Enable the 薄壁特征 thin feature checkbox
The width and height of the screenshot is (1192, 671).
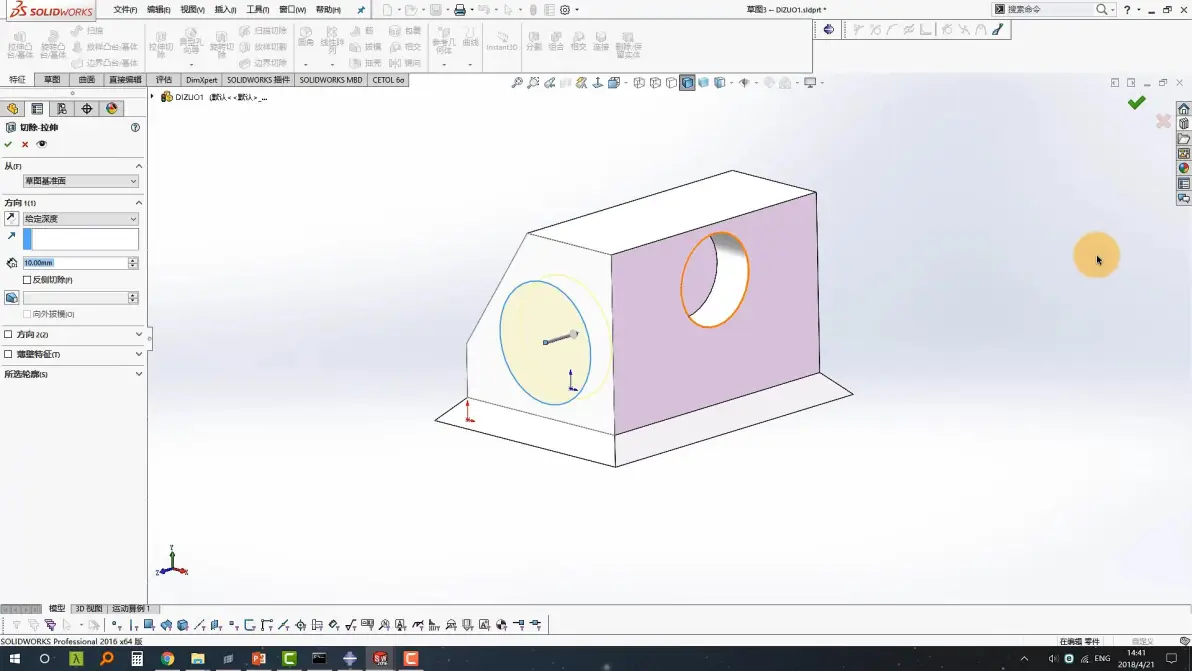point(8,354)
